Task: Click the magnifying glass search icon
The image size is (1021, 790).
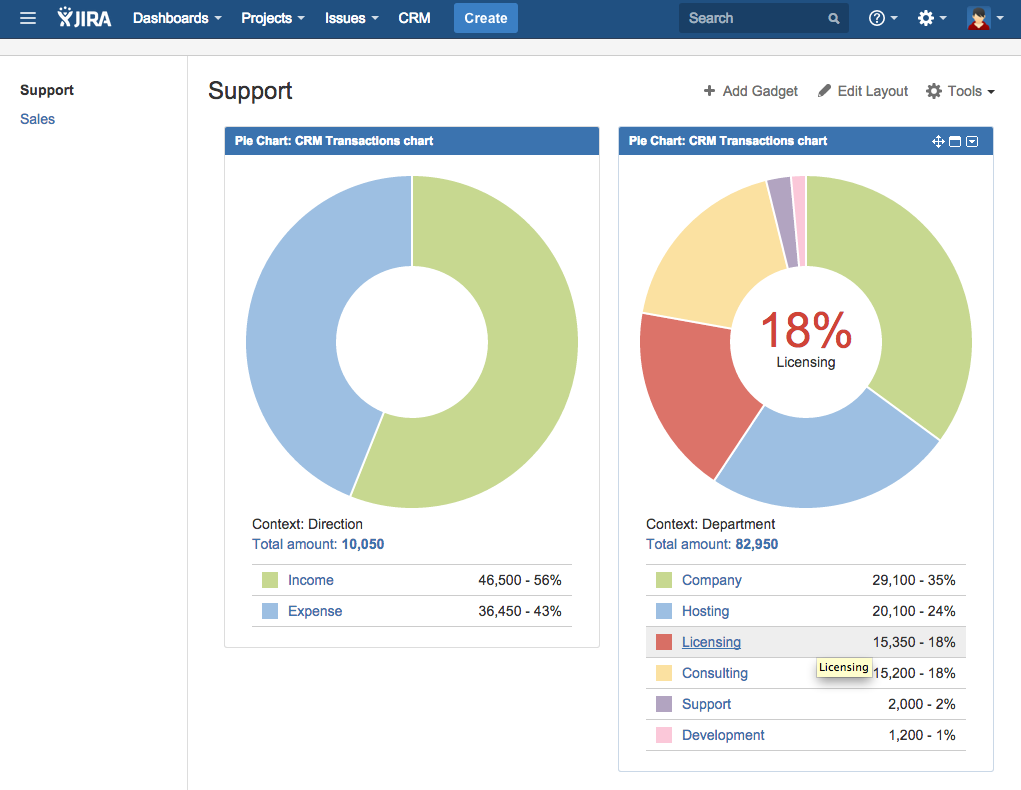Action: click(834, 19)
